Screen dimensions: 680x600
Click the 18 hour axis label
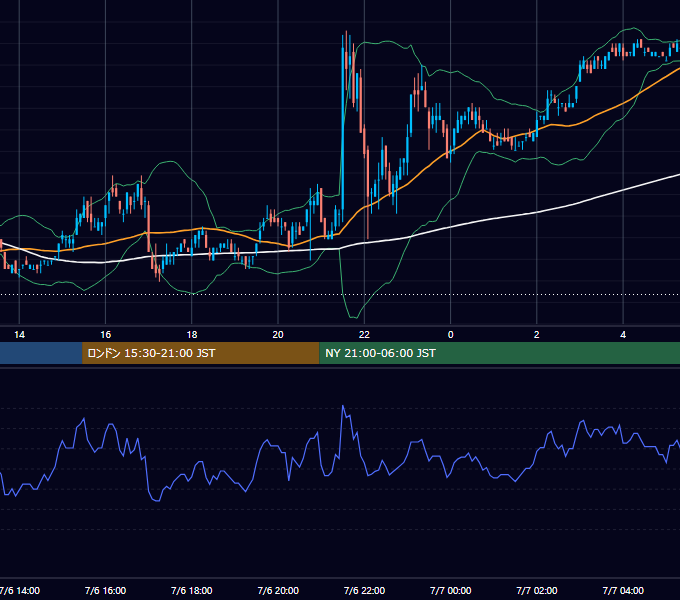pyautogui.click(x=192, y=335)
